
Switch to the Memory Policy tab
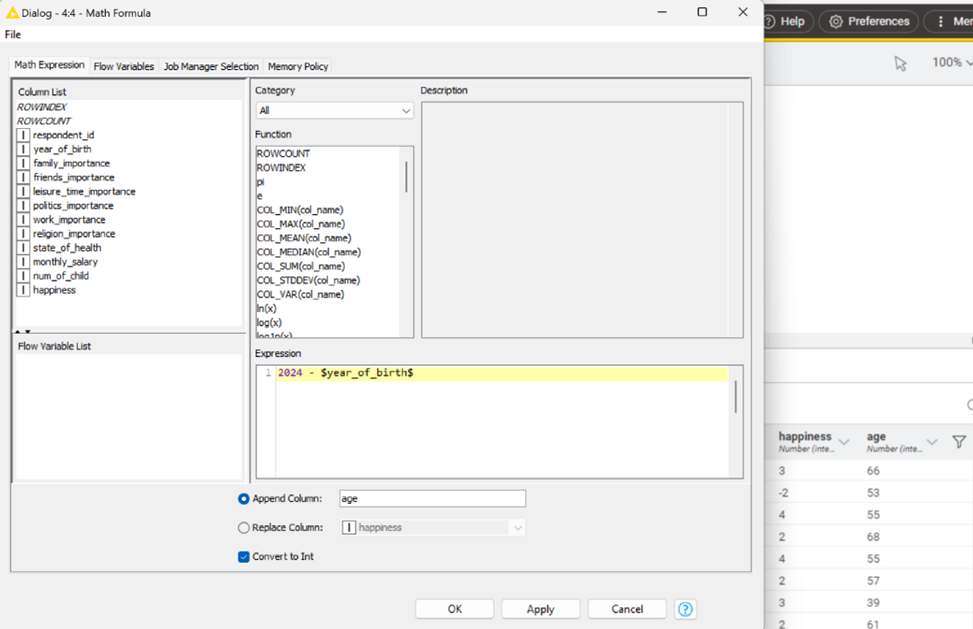(x=298, y=66)
